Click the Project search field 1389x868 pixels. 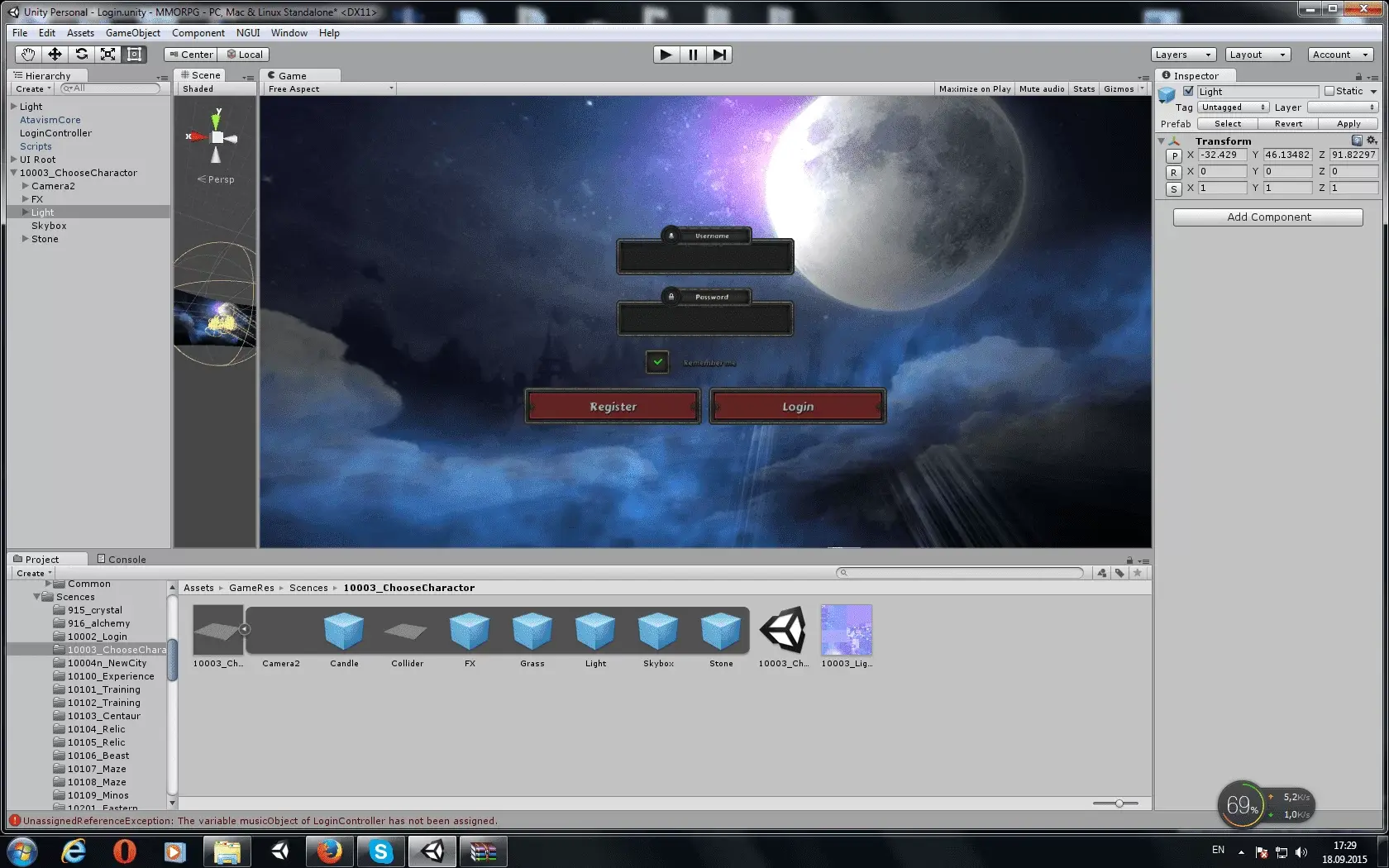pos(959,573)
